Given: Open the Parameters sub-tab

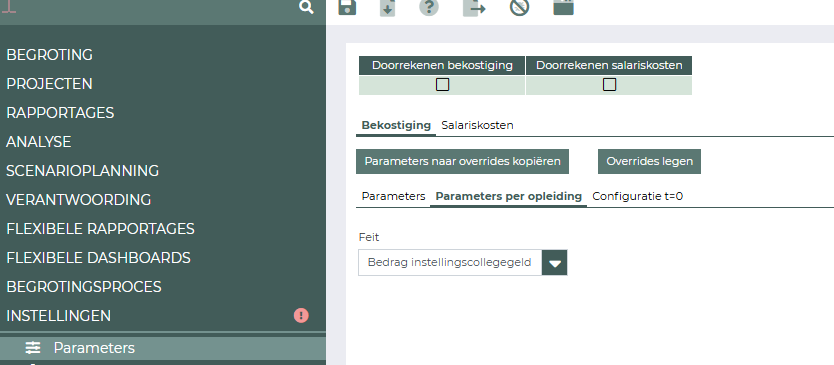Looking at the screenshot, I should (x=393, y=196).
